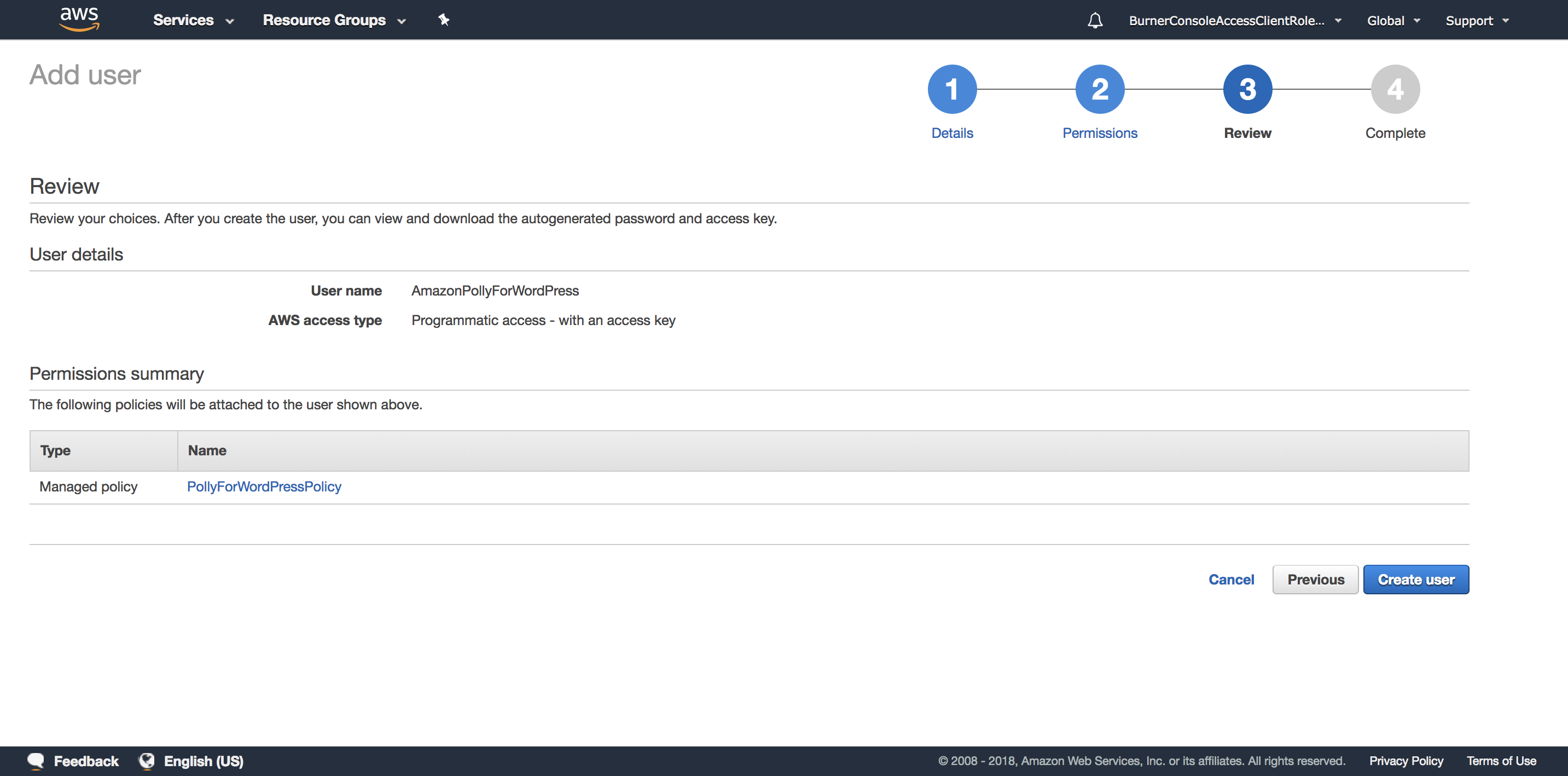Click the Cancel link
This screenshot has width=1568, height=776.
point(1232,579)
